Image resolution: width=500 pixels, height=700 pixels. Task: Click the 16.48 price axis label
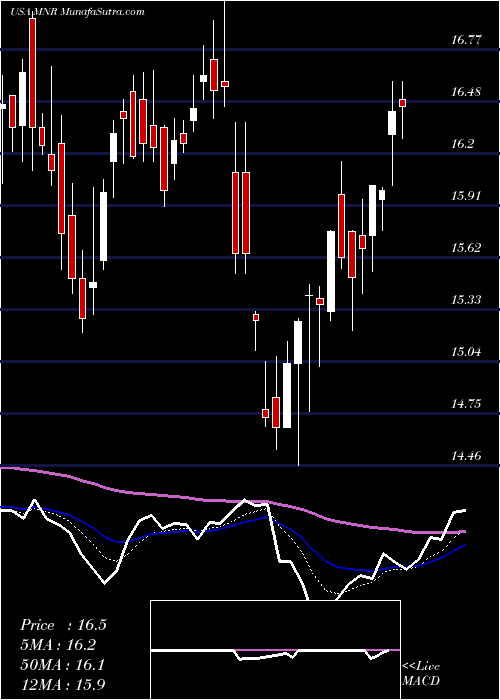(x=466, y=92)
